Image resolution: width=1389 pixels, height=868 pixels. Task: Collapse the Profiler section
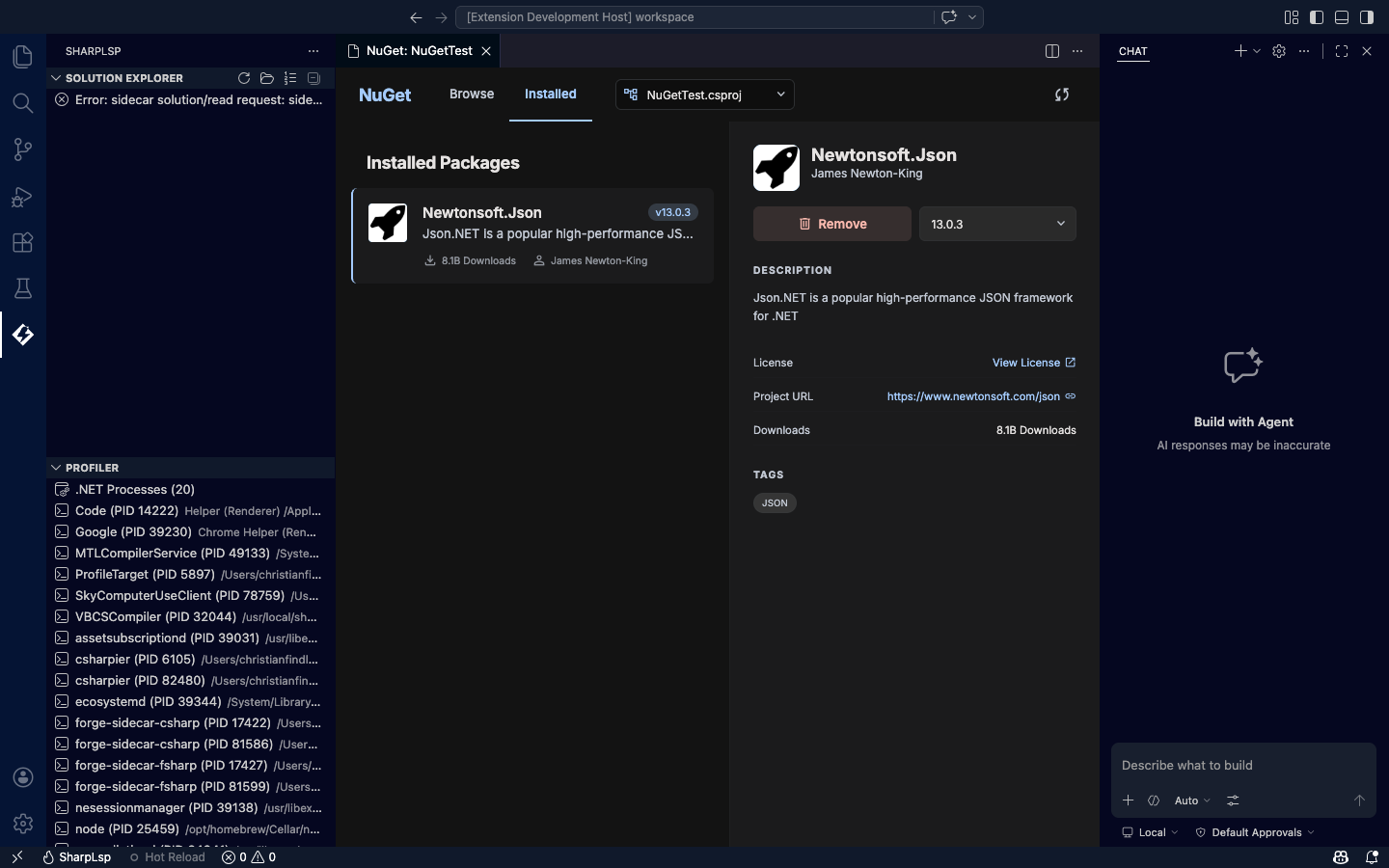click(x=56, y=468)
